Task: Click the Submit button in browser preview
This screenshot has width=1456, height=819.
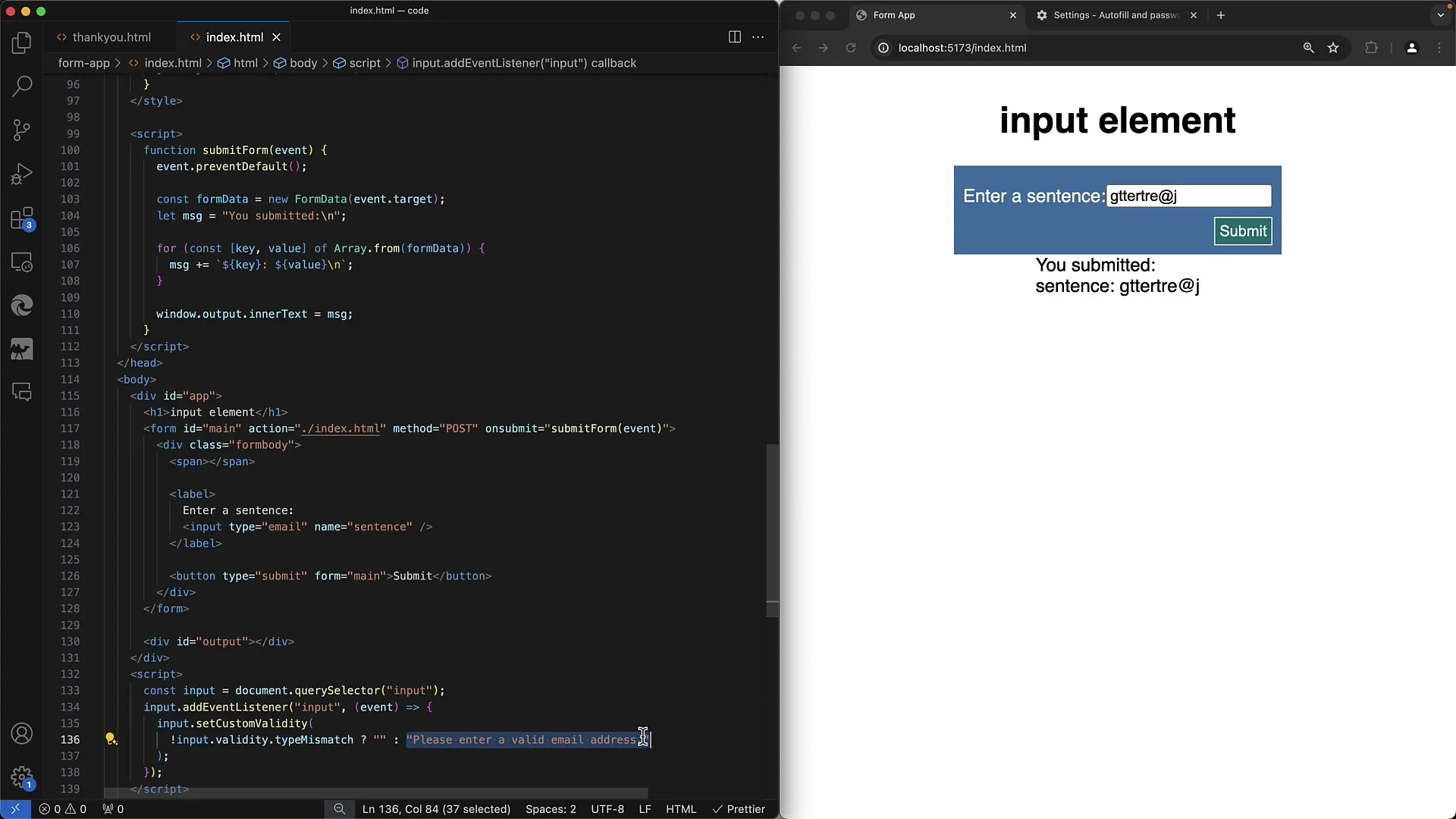Action: tap(1243, 231)
